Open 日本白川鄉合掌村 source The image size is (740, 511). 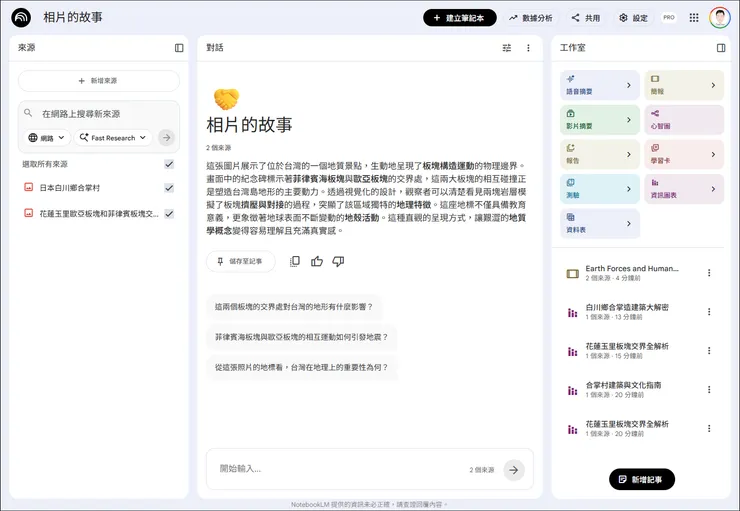69,188
